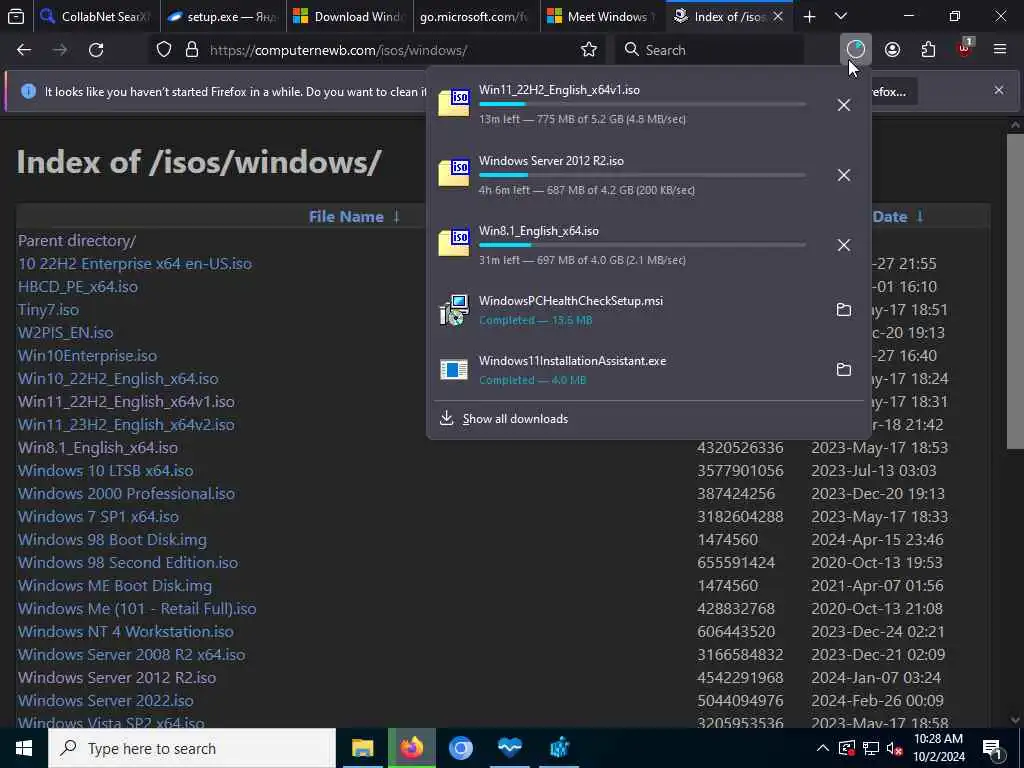Open the Chromium-style browser on taskbar

(x=460, y=748)
